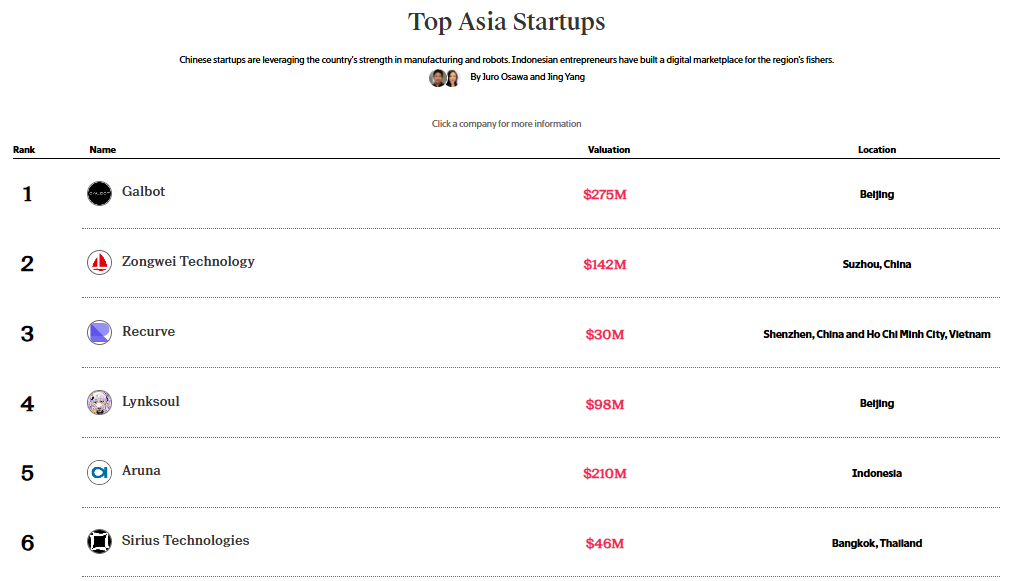Click the Aruna blue logo icon
The height and width of the screenshot is (581, 1023).
pos(99,472)
